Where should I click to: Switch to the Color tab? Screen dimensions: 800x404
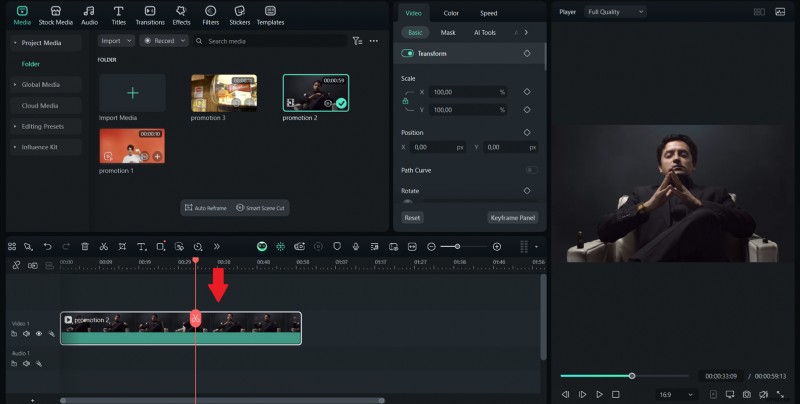pos(451,13)
